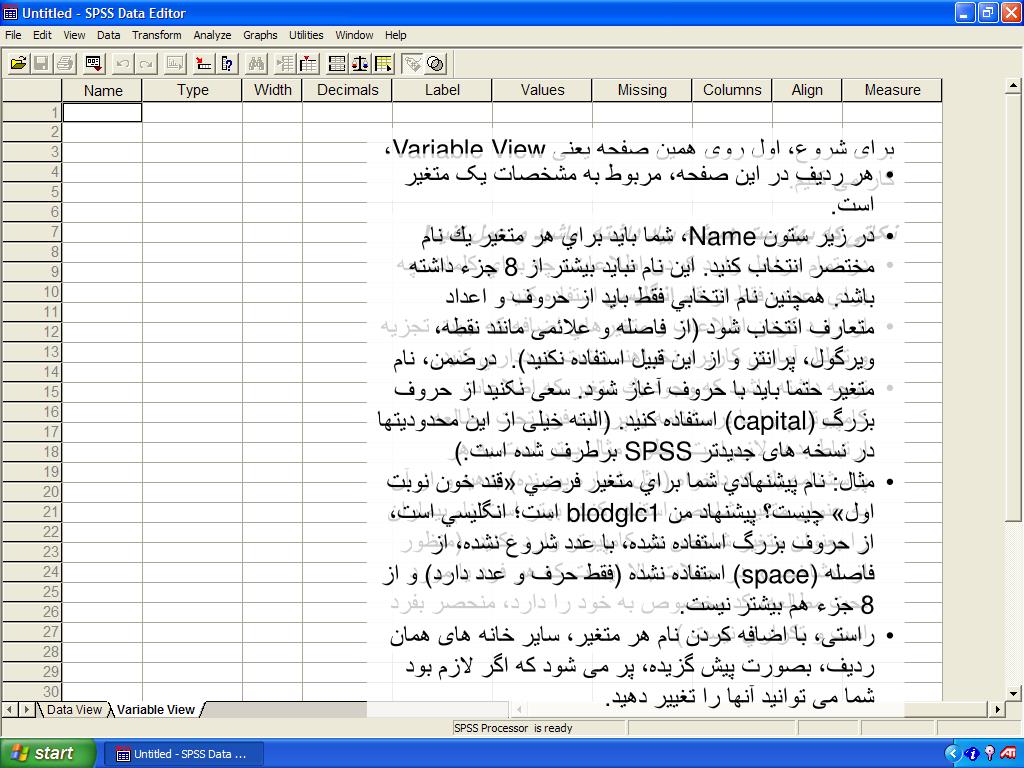Toggle the Value Labels tag icon
1024x768 pixels.
point(411,63)
